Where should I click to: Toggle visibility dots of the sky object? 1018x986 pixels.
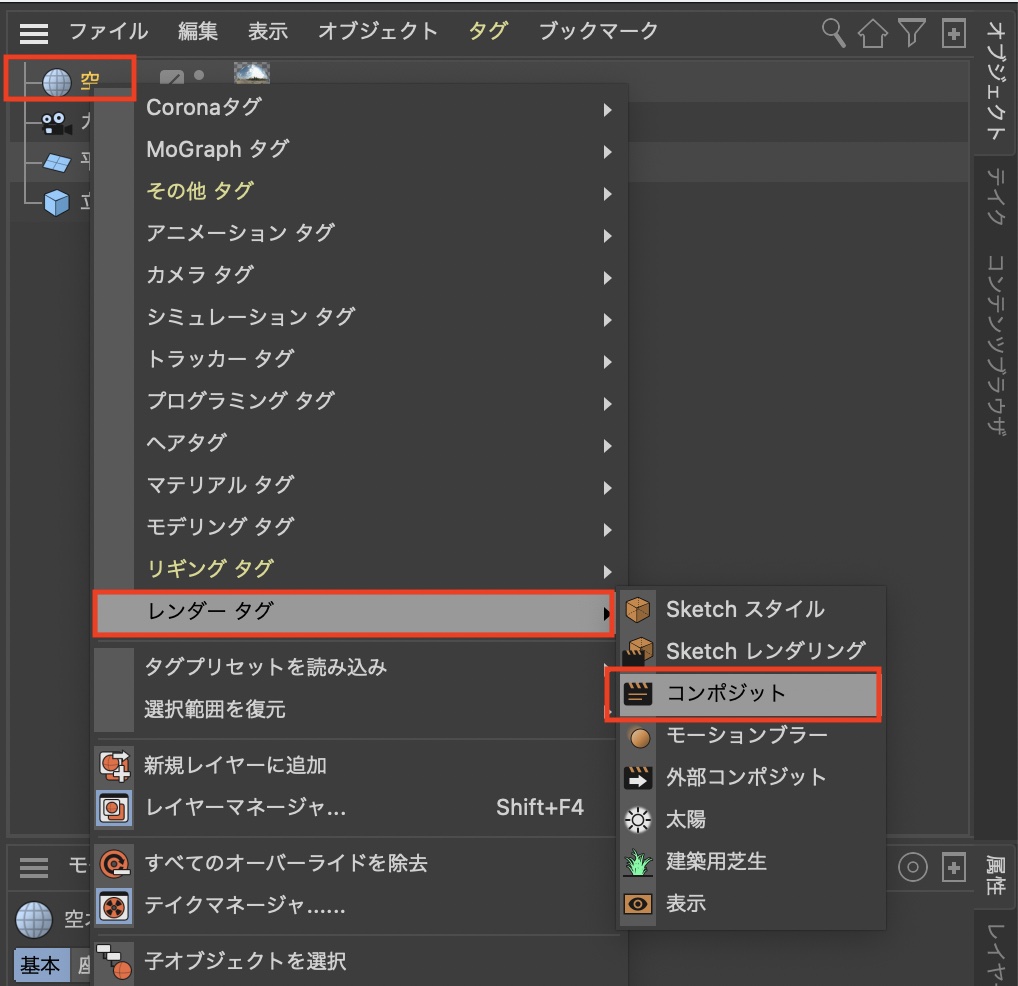[x=199, y=74]
